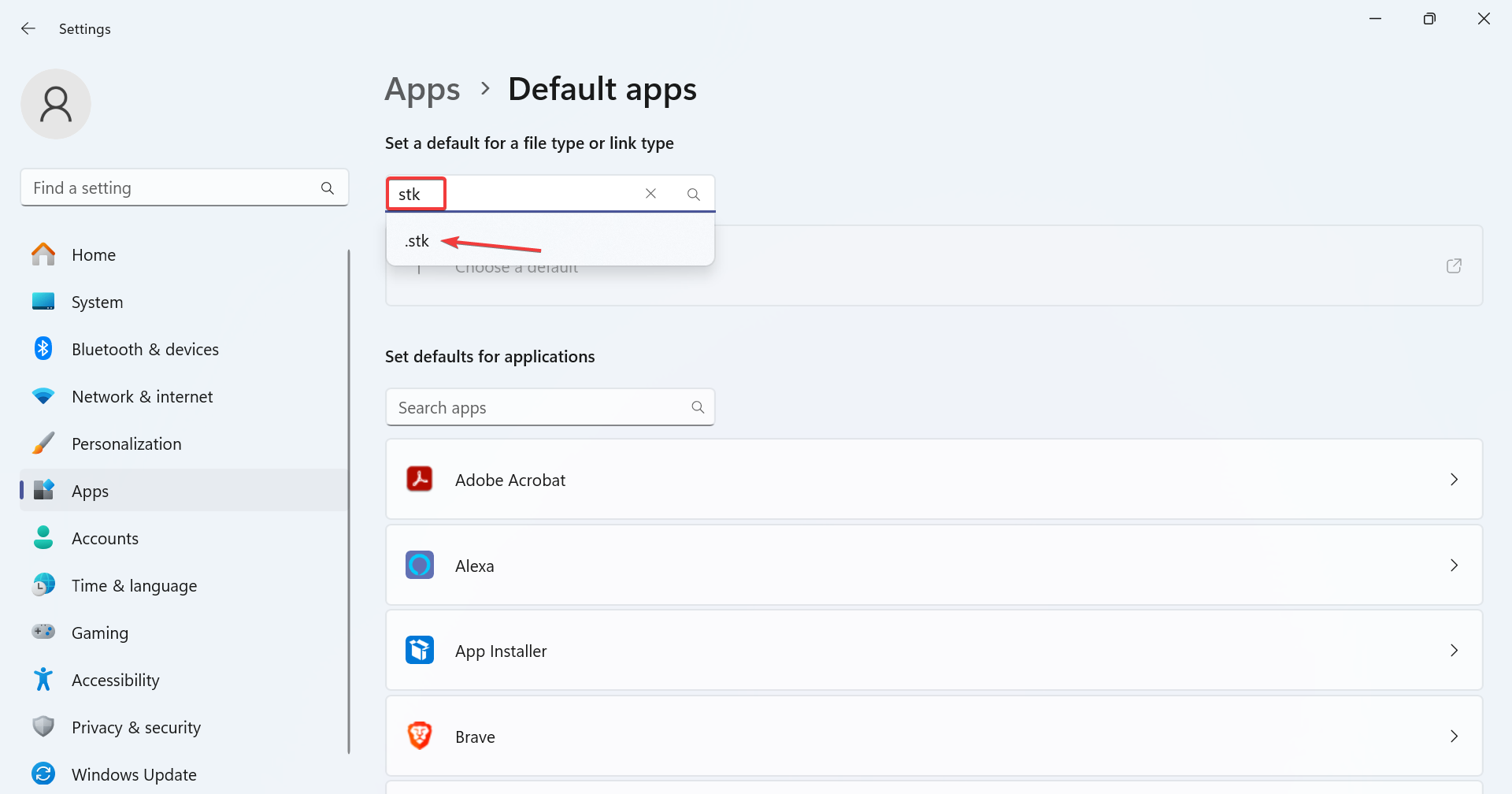Click the Apps breadcrumb link
This screenshot has height=794, width=1512.
tap(422, 89)
